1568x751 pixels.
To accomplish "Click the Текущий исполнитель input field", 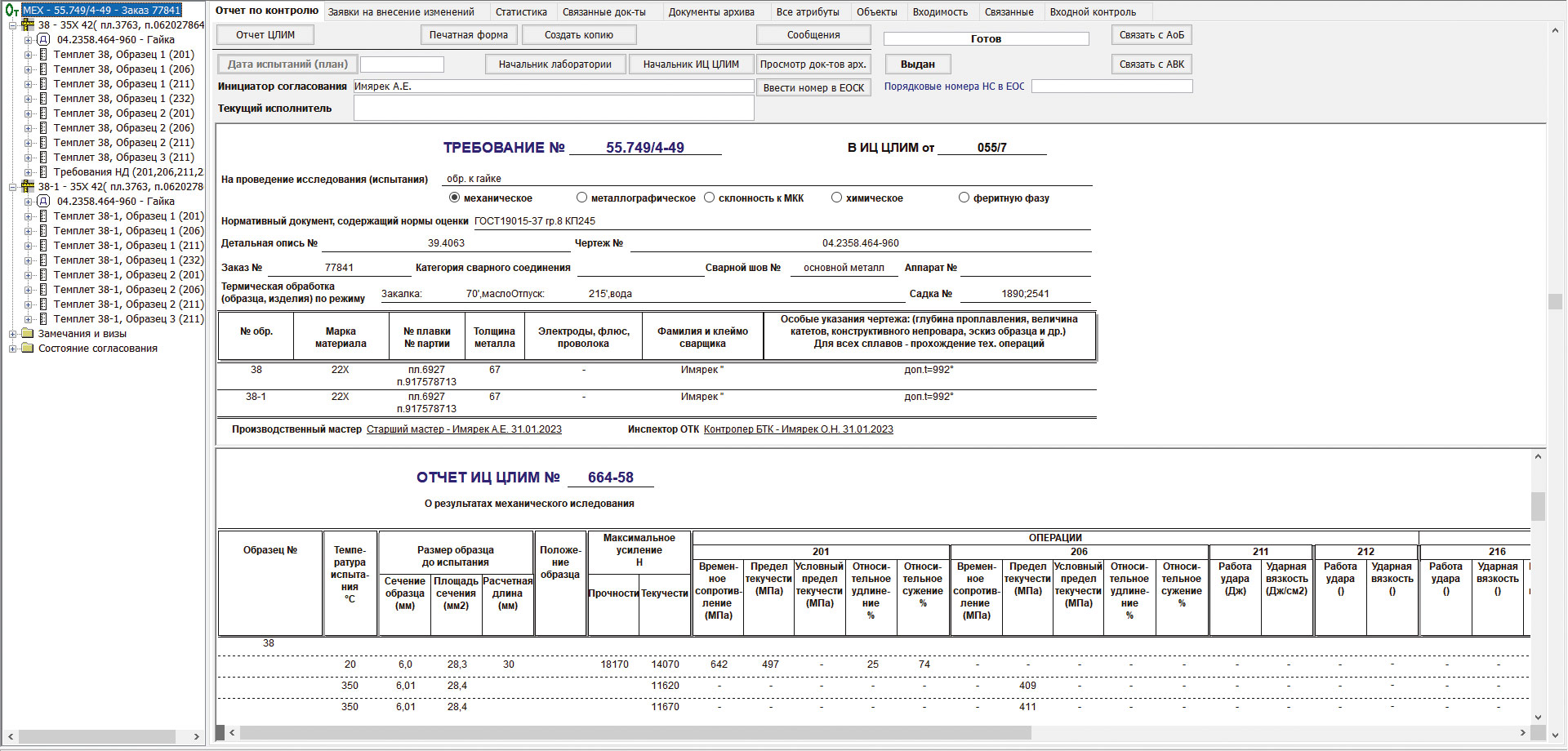I will (x=553, y=108).
